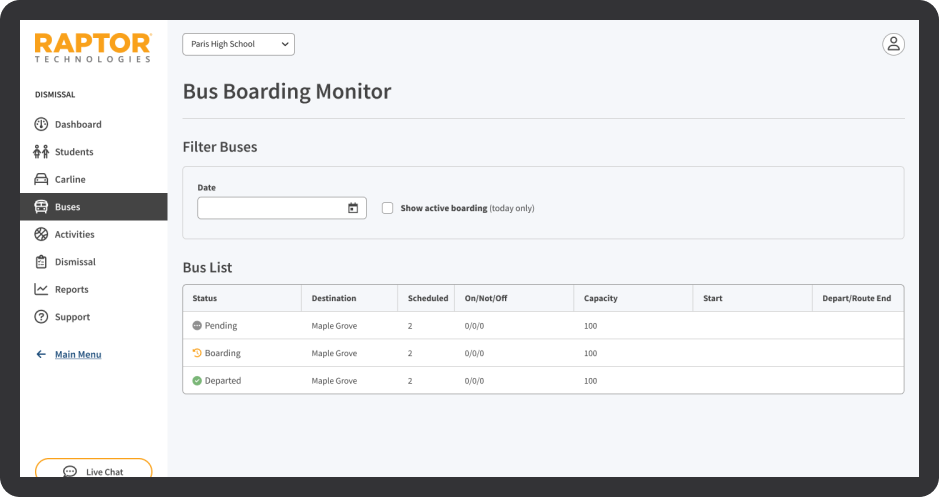Click the Dashboard gauge icon in sidebar
Screen dimensions: 939x497
(41, 125)
